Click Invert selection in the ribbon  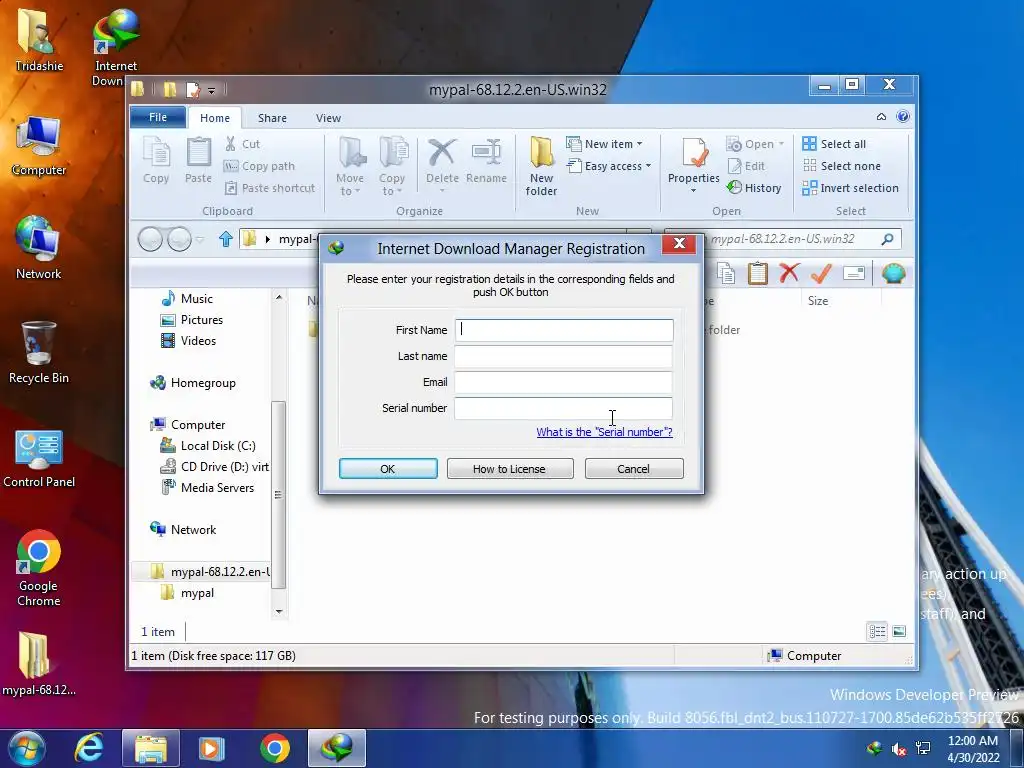(x=850, y=188)
